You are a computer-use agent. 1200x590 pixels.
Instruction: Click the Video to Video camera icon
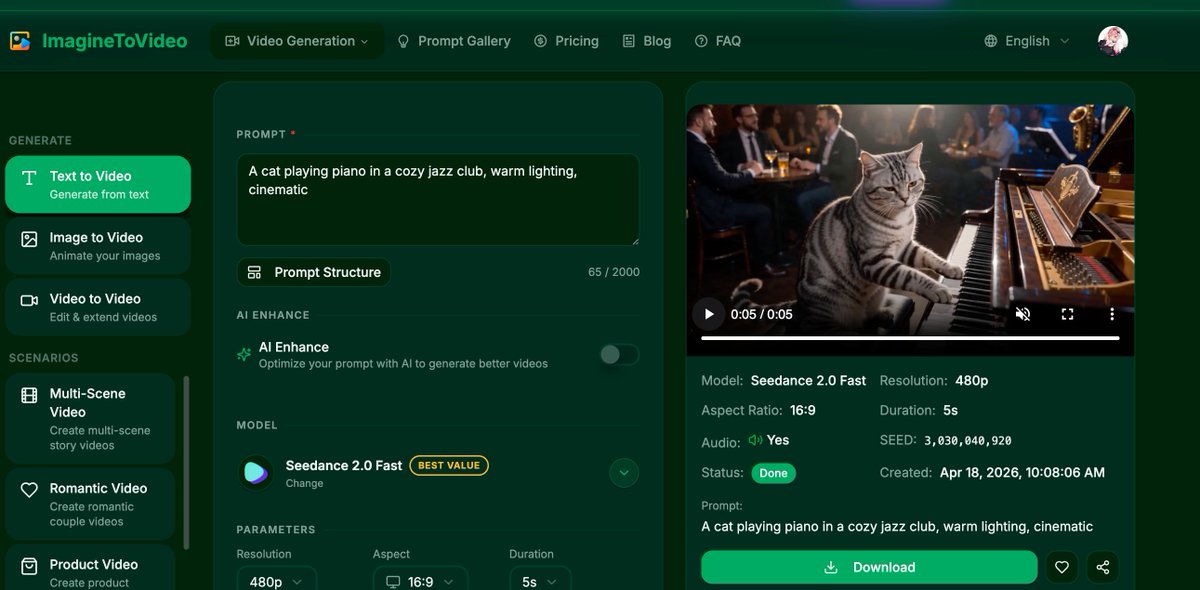point(29,300)
